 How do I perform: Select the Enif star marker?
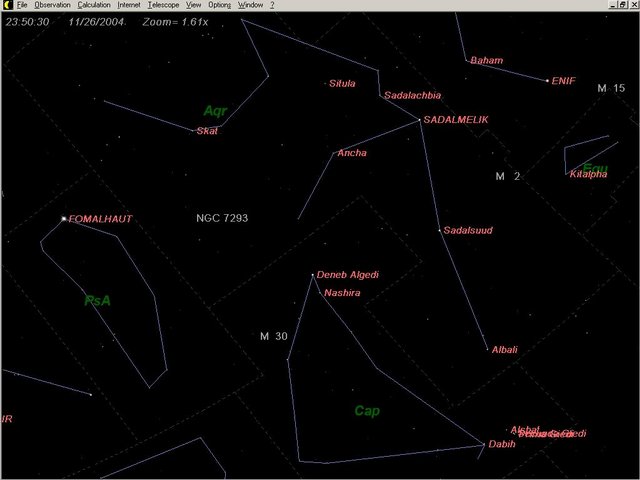click(547, 81)
